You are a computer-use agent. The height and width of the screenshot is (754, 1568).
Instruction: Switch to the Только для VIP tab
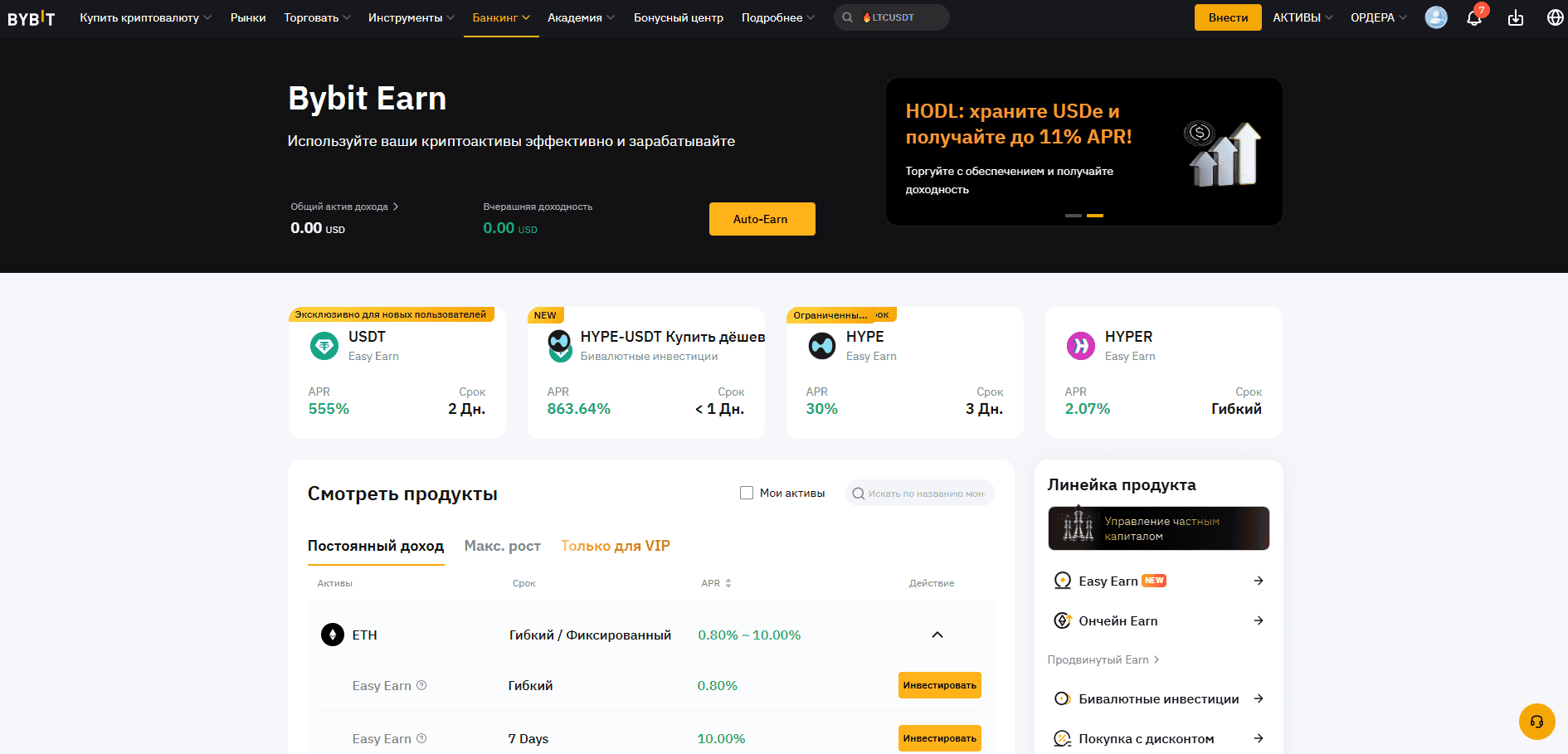click(616, 546)
